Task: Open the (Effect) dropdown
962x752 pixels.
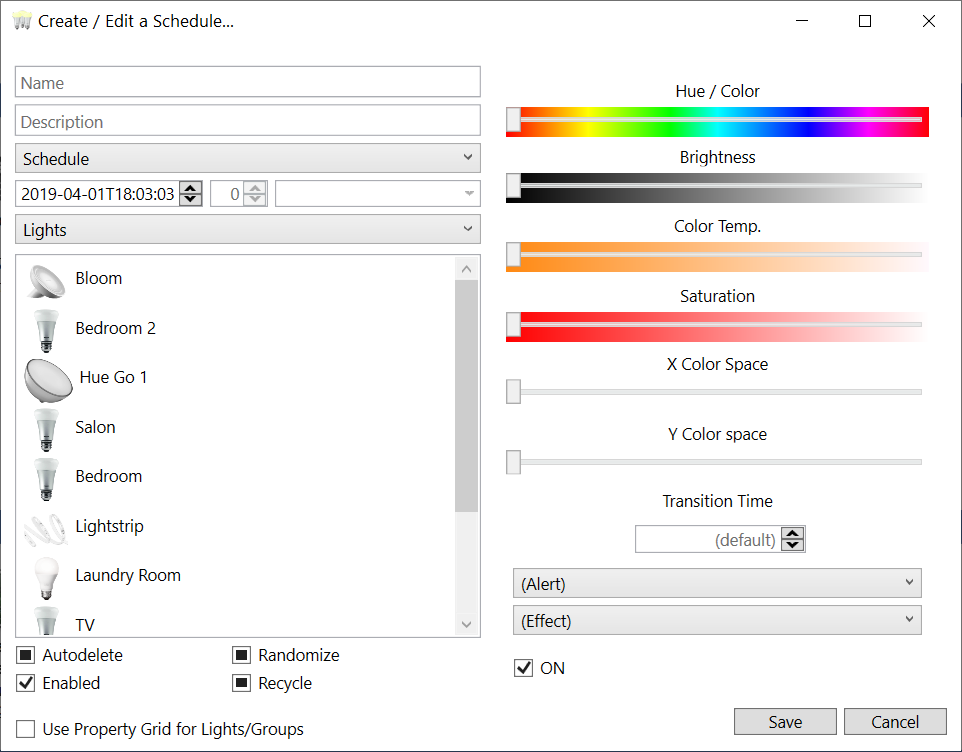Action: point(717,620)
